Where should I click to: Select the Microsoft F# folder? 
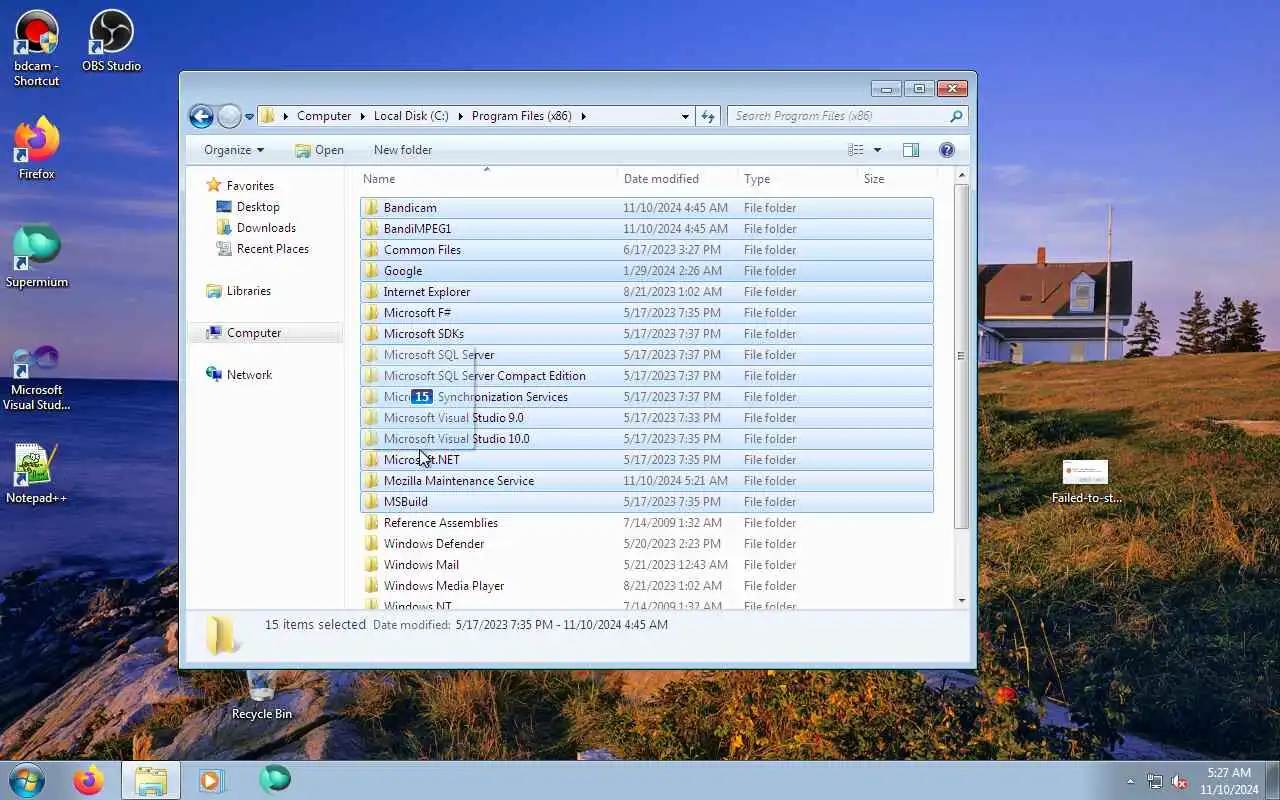(646, 313)
